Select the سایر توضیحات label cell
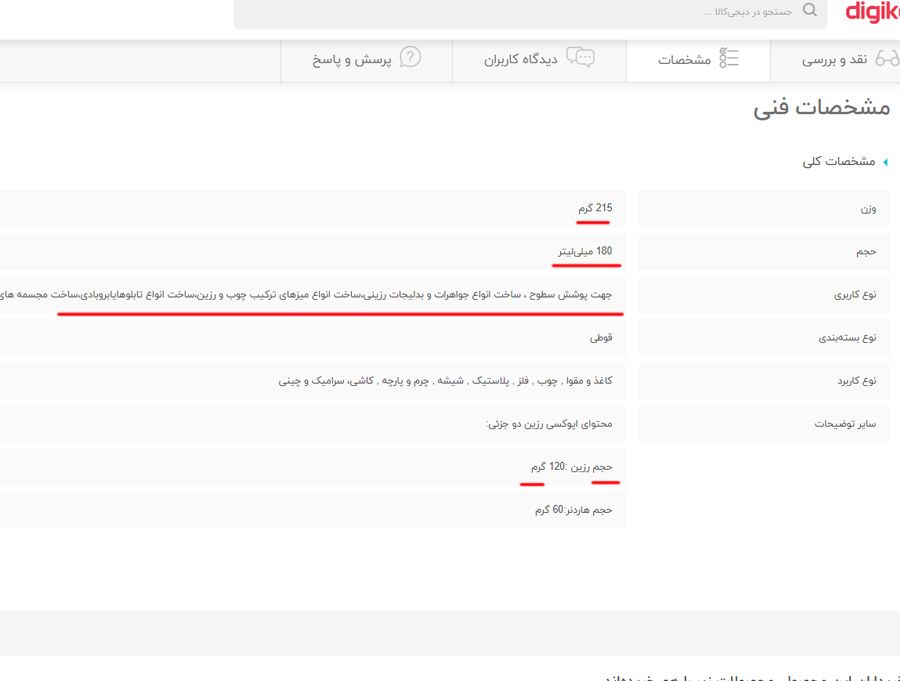This screenshot has height=681, width=900. click(764, 424)
